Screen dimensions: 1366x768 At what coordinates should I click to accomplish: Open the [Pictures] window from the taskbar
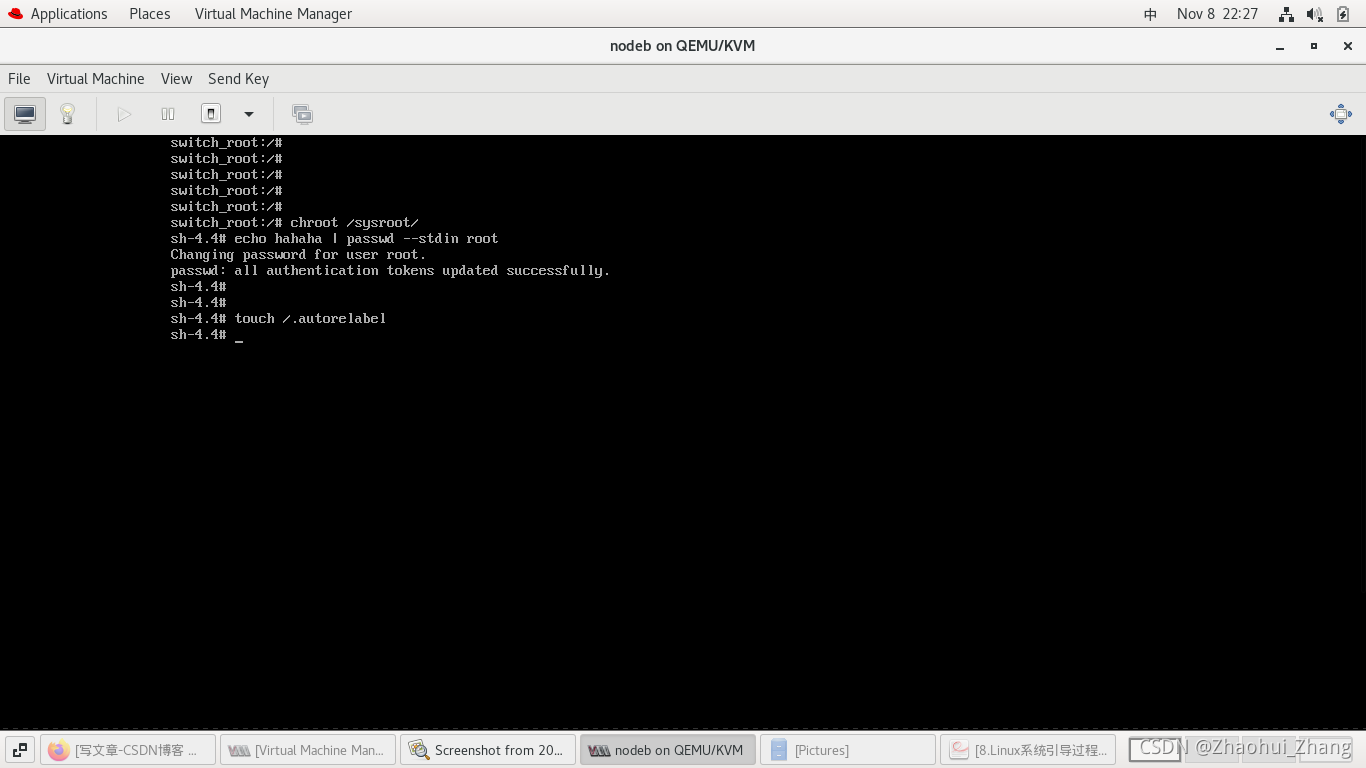click(x=847, y=749)
